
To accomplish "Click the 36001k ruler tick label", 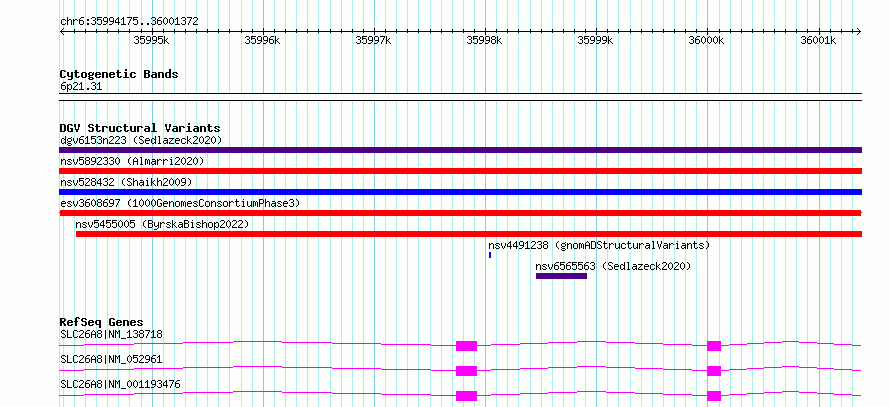I will (818, 40).
